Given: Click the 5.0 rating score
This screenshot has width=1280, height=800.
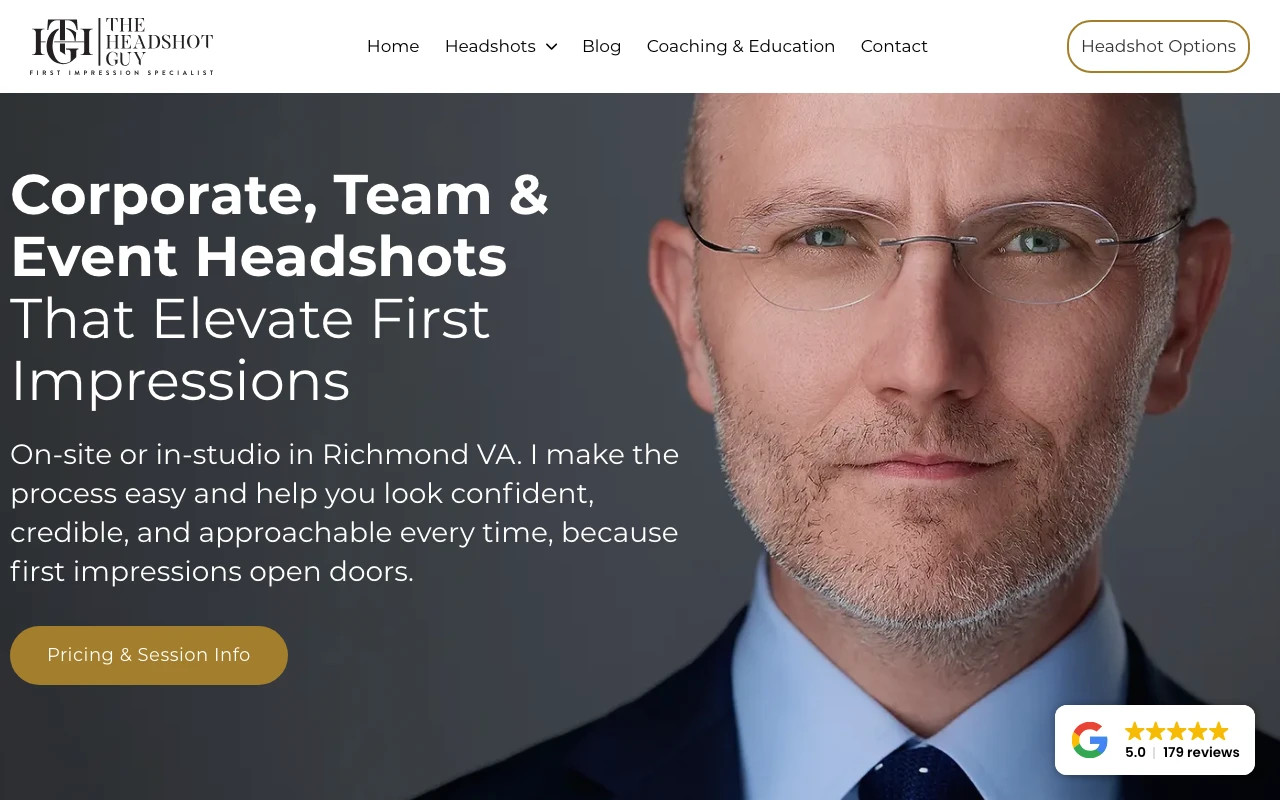Looking at the screenshot, I should click(1135, 753).
